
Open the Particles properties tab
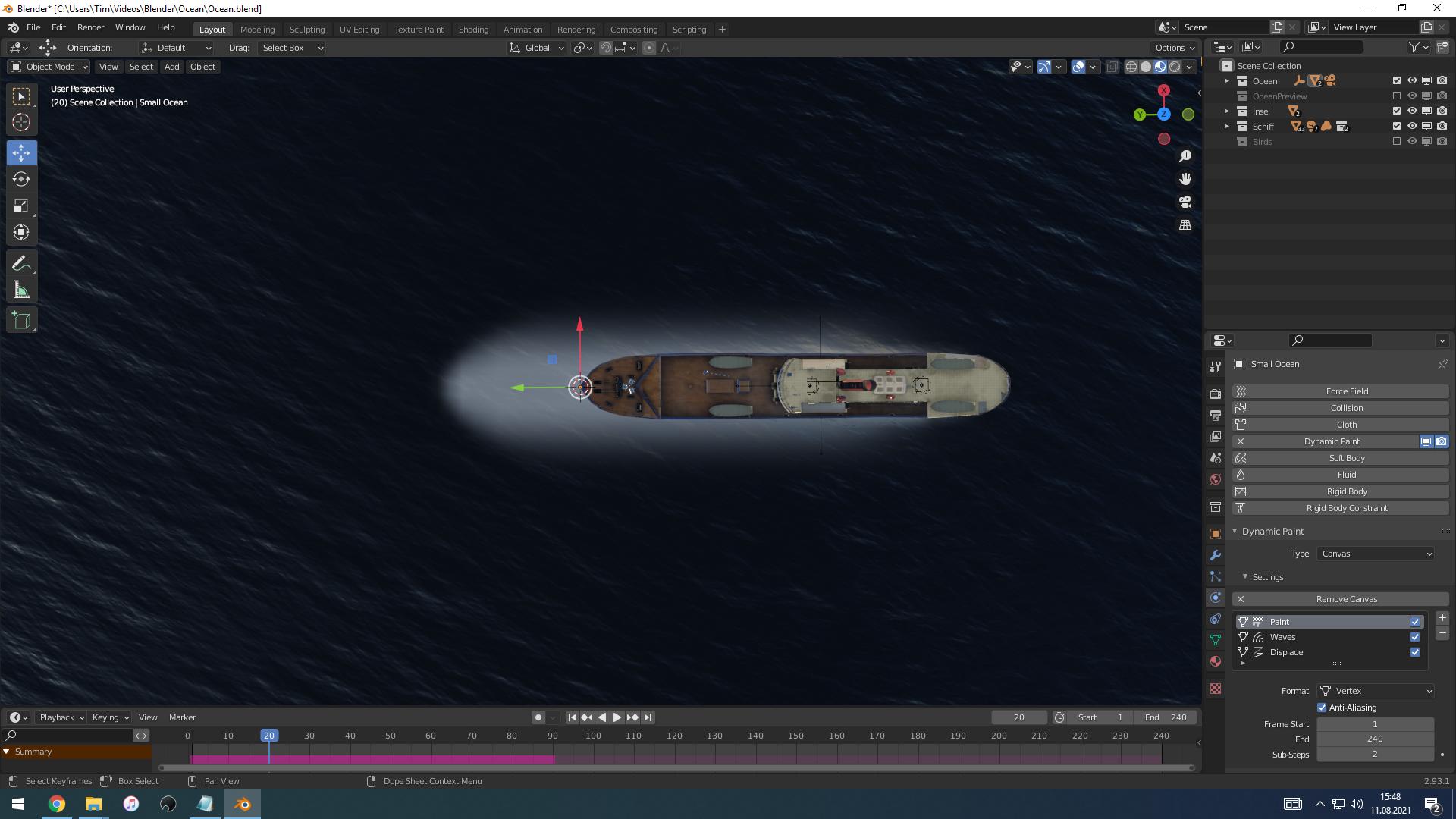[1216, 576]
